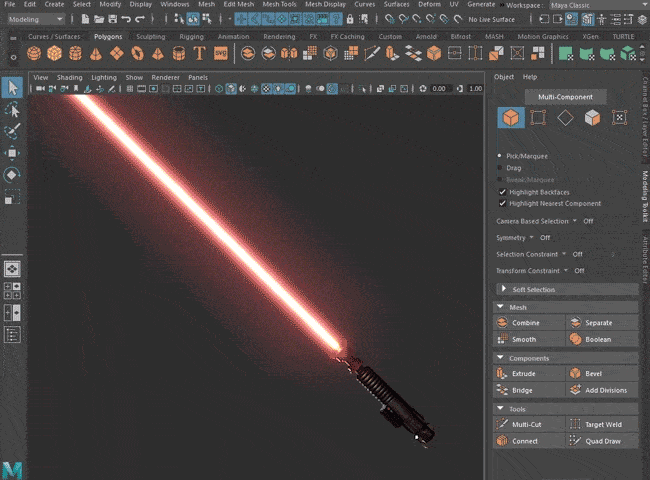The image size is (650, 480).
Task: Select Drag radio option
Action: (x=500, y=168)
